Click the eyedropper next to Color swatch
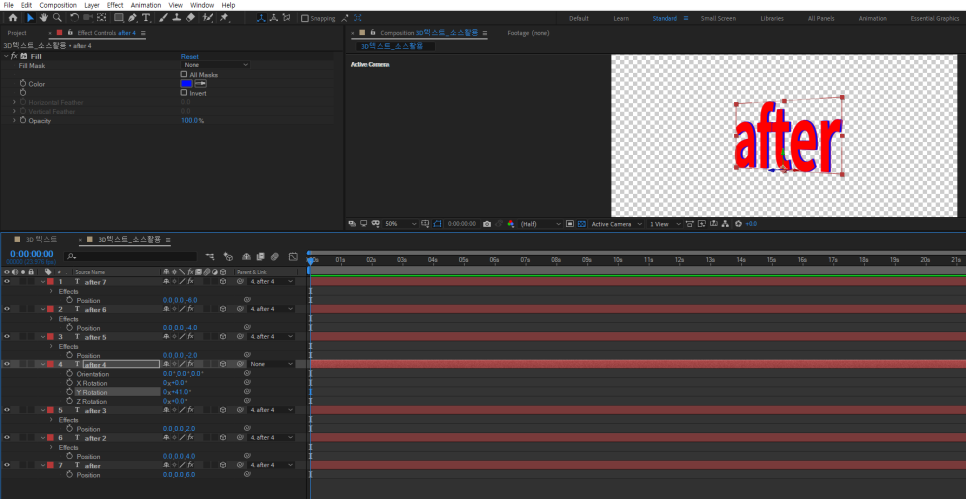This screenshot has width=966, height=499. (x=200, y=84)
